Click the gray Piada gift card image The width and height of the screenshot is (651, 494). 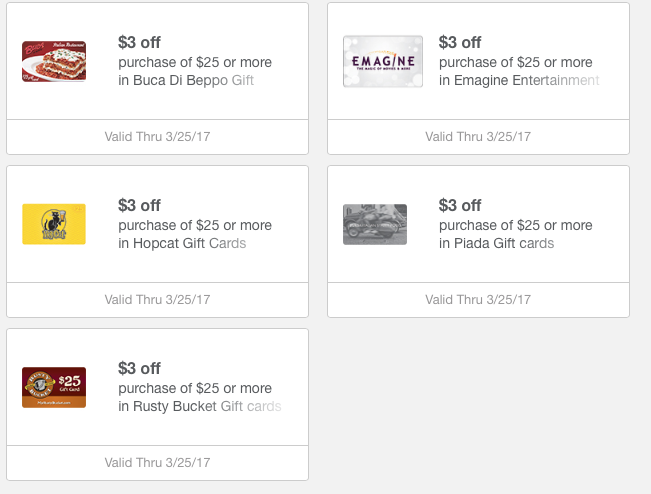[375, 224]
